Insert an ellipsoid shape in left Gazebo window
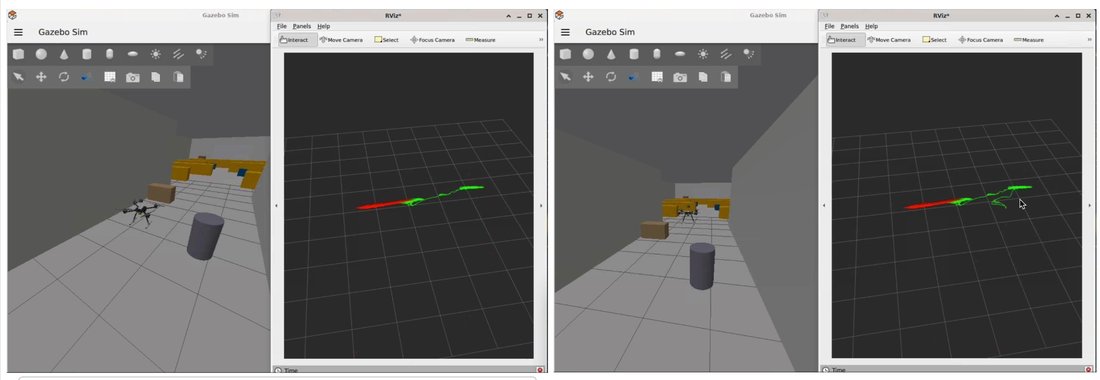This screenshot has height=380, width=1100. (133, 54)
